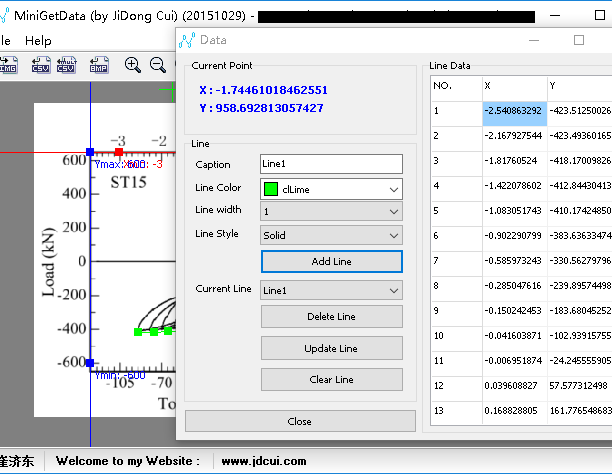This screenshot has width=612, height=474.
Task: Zoom out with the magnifier minus icon
Action: 158,66
